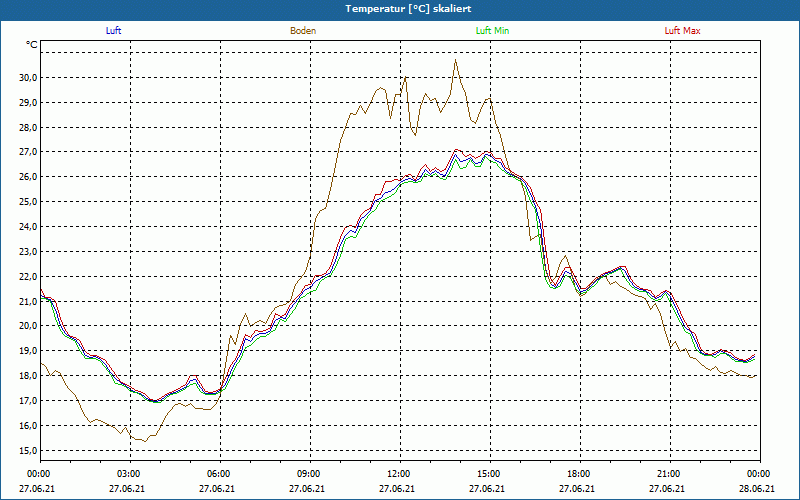Select the brown 'Boden' legend label
Screen dimensions: 800x500
click(303, 31)
